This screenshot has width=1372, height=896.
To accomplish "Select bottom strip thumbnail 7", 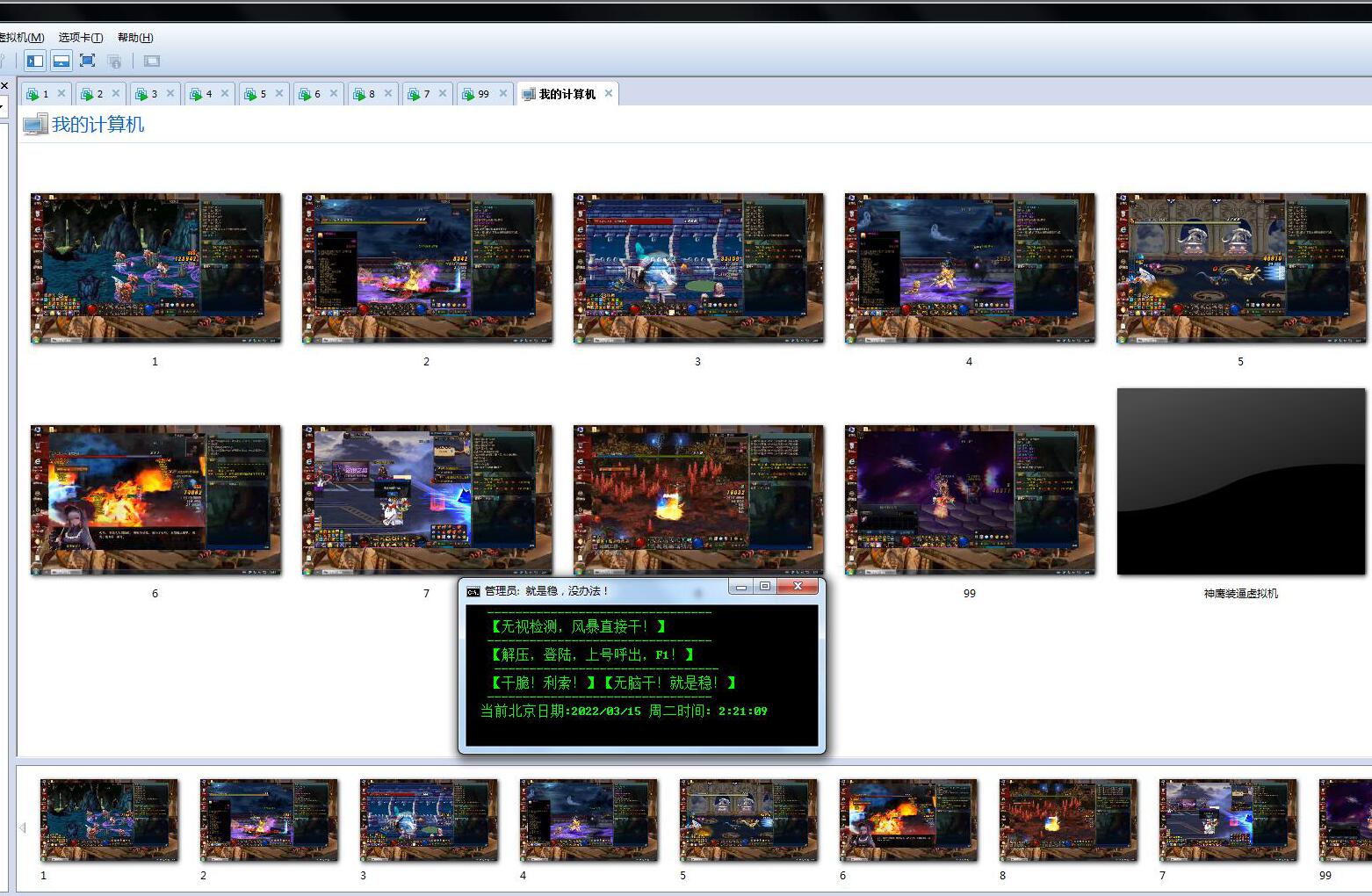I will [1228, 820].
